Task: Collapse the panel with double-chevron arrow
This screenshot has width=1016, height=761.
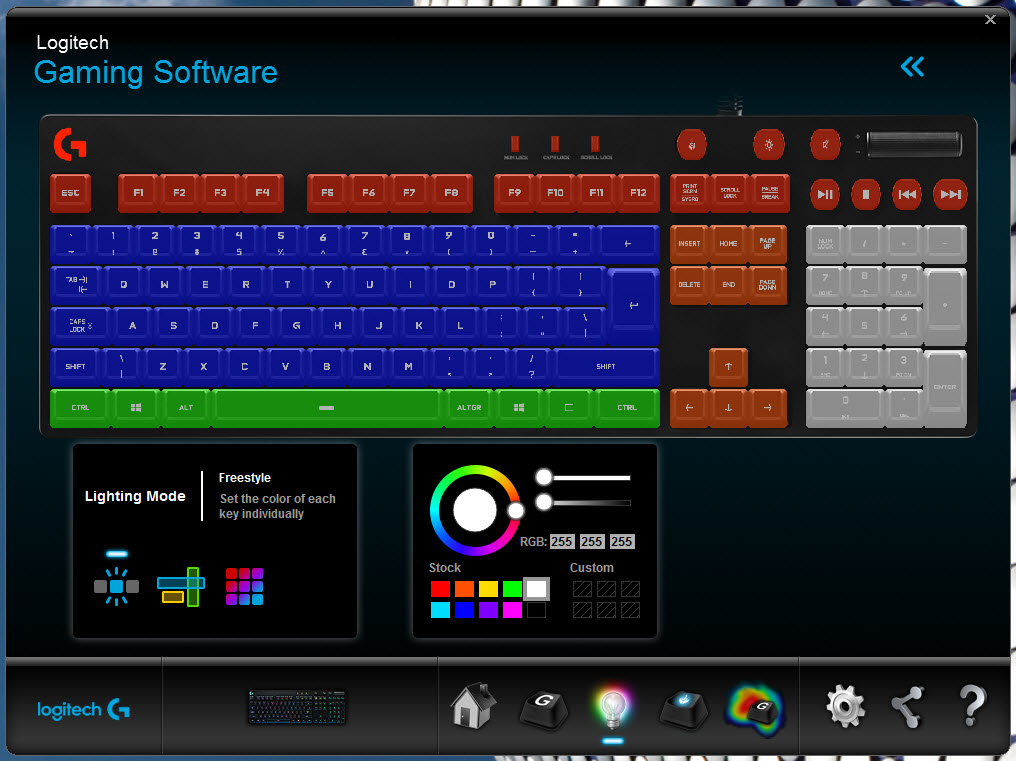Action: [x=912, y=66]
